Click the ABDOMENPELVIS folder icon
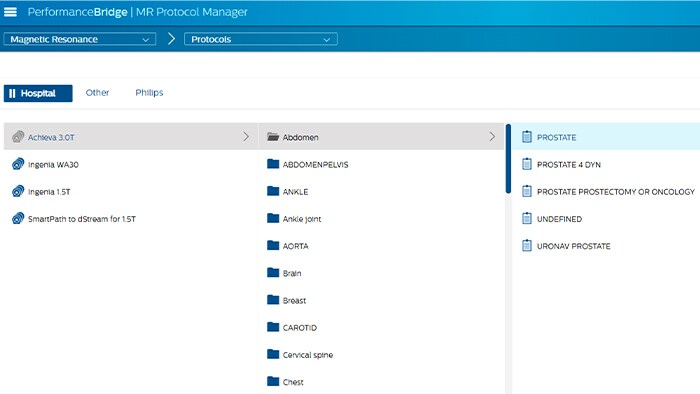This screenshot has height=394, width=700. [x=273, y=164]
